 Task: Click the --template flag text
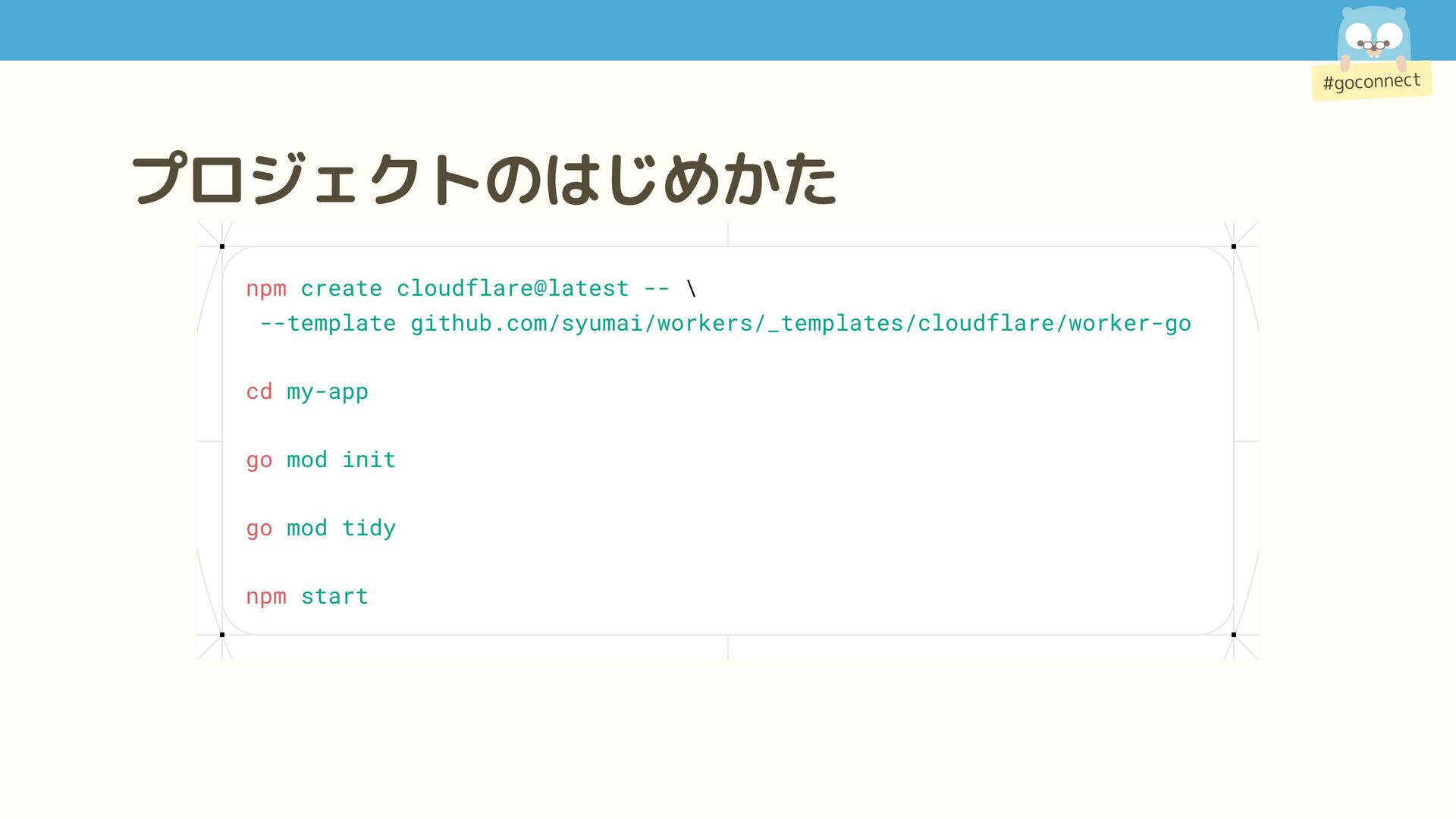click(x=328, y=324)
